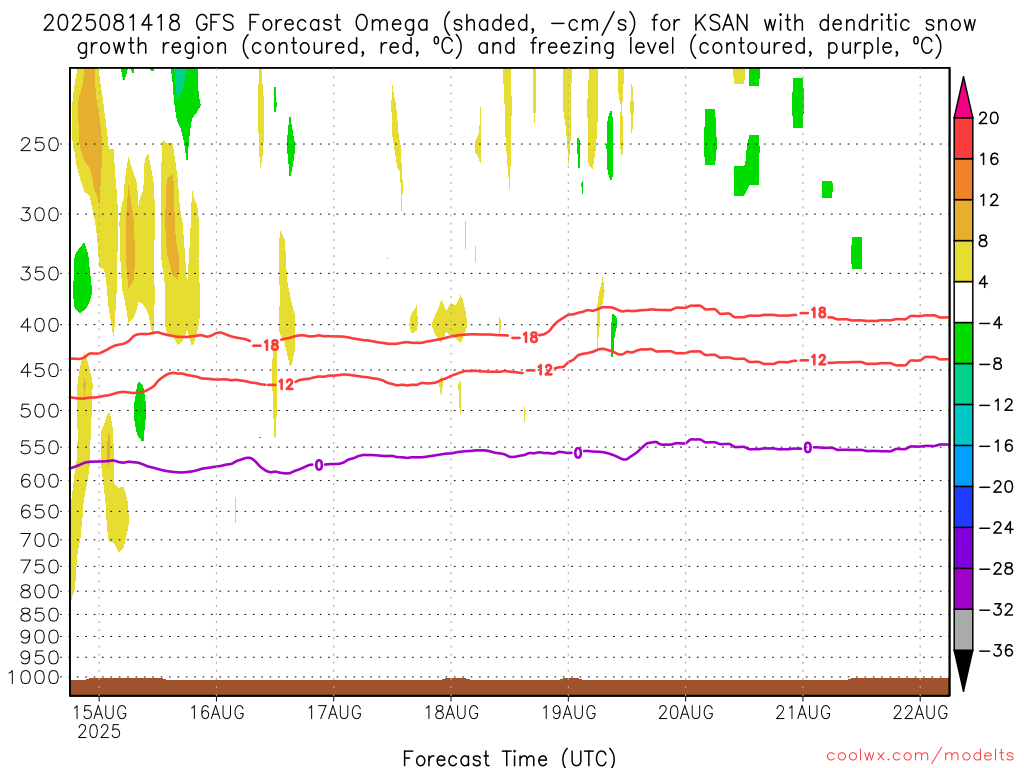This screenshot has height=768, width=1024.
Task: Click the colorbar tick label -20
Action: coord(997,487)
